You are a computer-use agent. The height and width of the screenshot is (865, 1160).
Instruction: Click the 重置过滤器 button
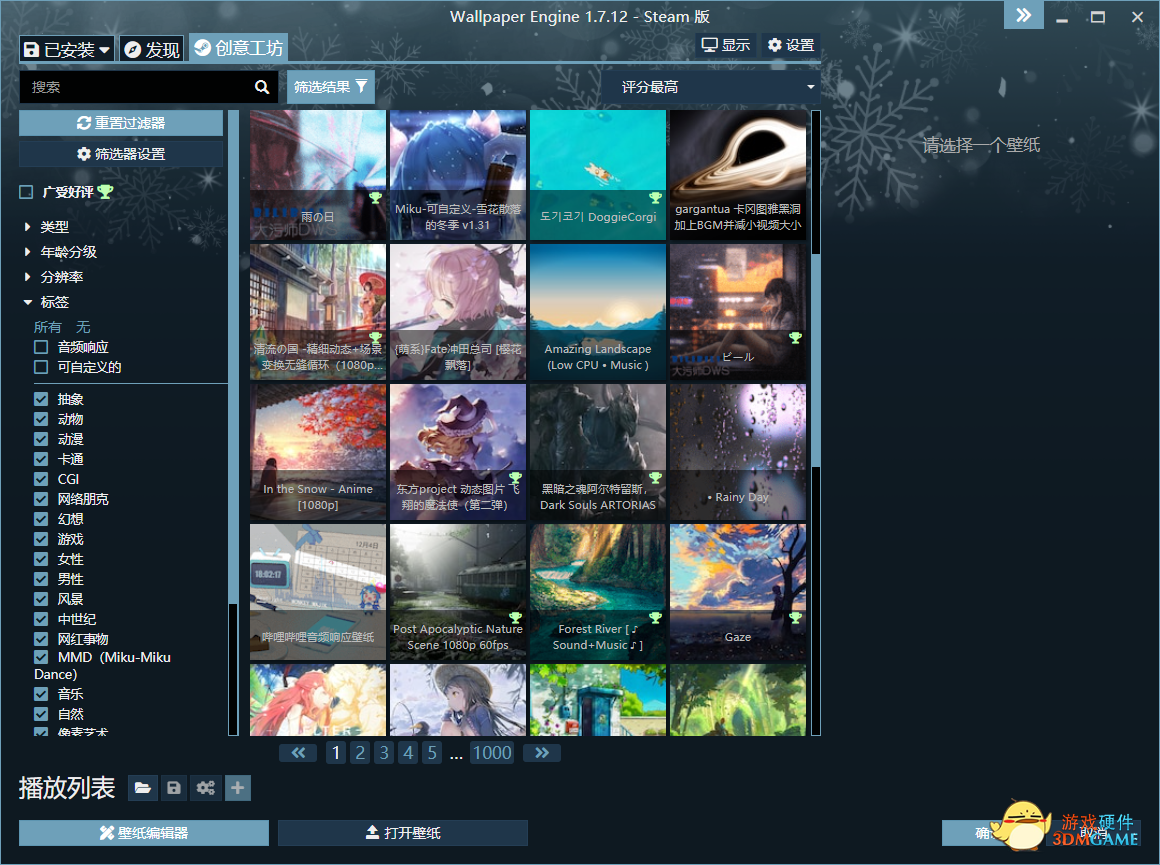click(x=121, y=123)
